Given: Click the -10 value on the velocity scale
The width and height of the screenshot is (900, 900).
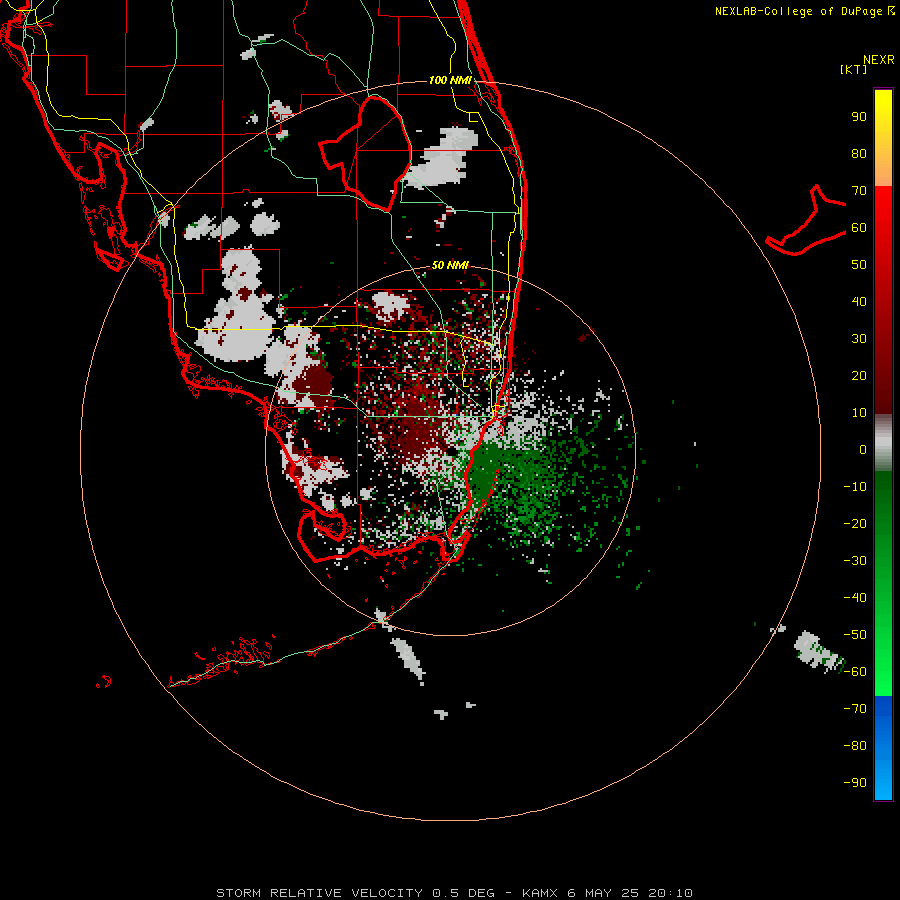Looking at the screenshot, I should (855, 487).
